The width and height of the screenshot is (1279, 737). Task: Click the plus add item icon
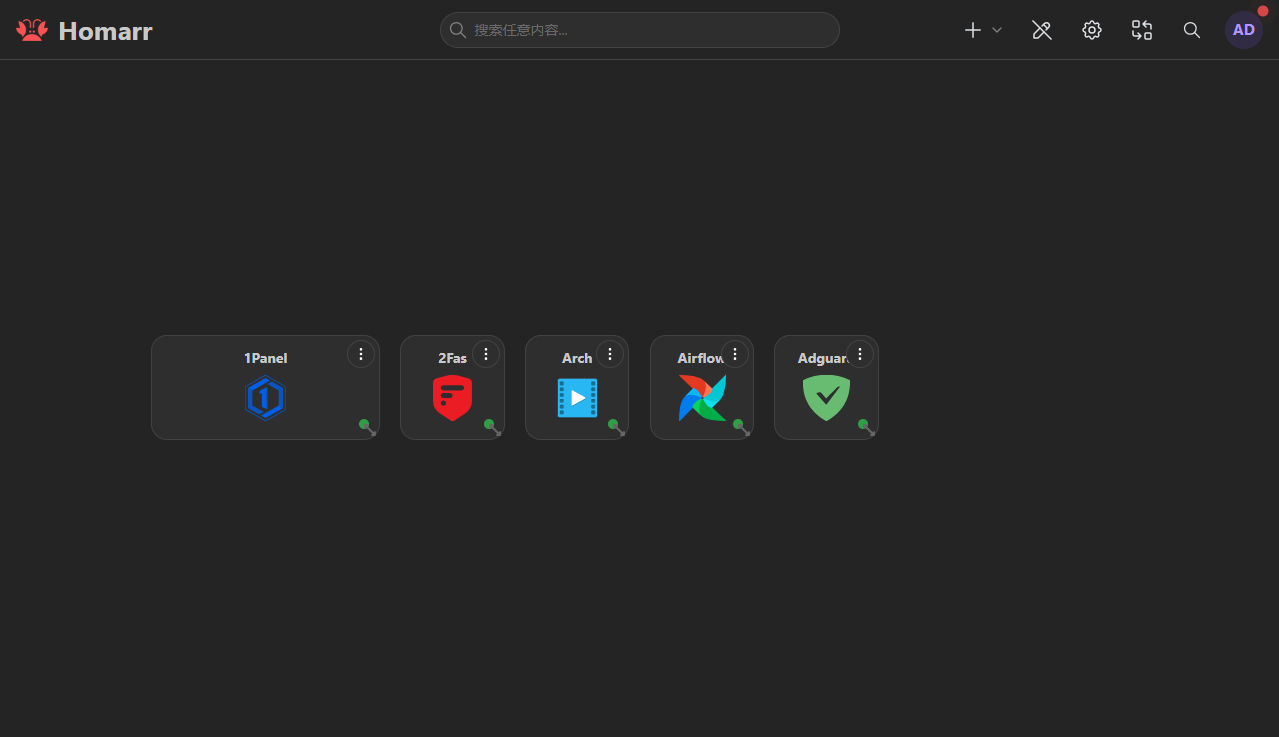973,30
